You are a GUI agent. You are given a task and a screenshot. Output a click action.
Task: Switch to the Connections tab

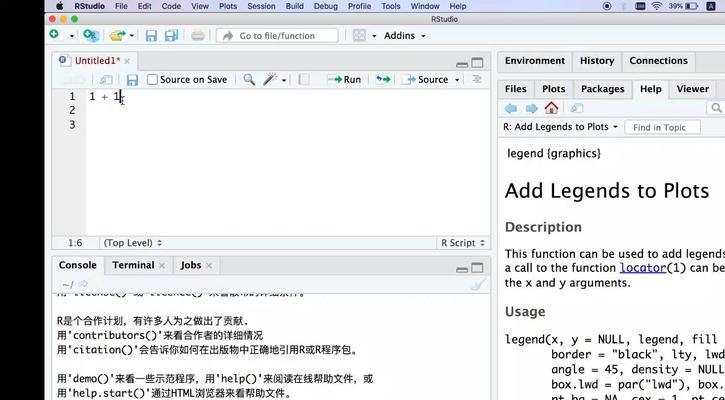(x=658, y=61)
